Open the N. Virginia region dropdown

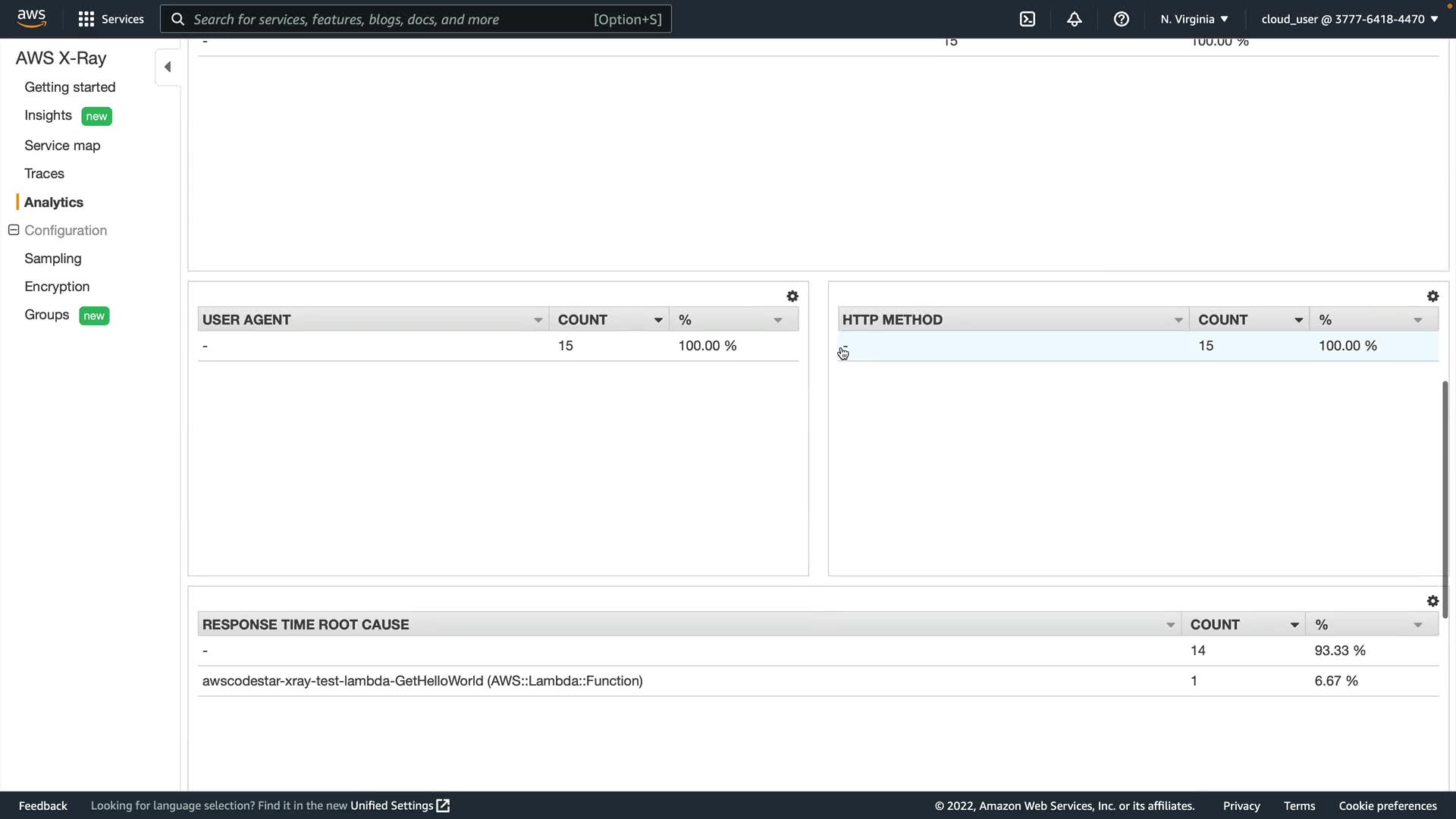point(1194,19)
